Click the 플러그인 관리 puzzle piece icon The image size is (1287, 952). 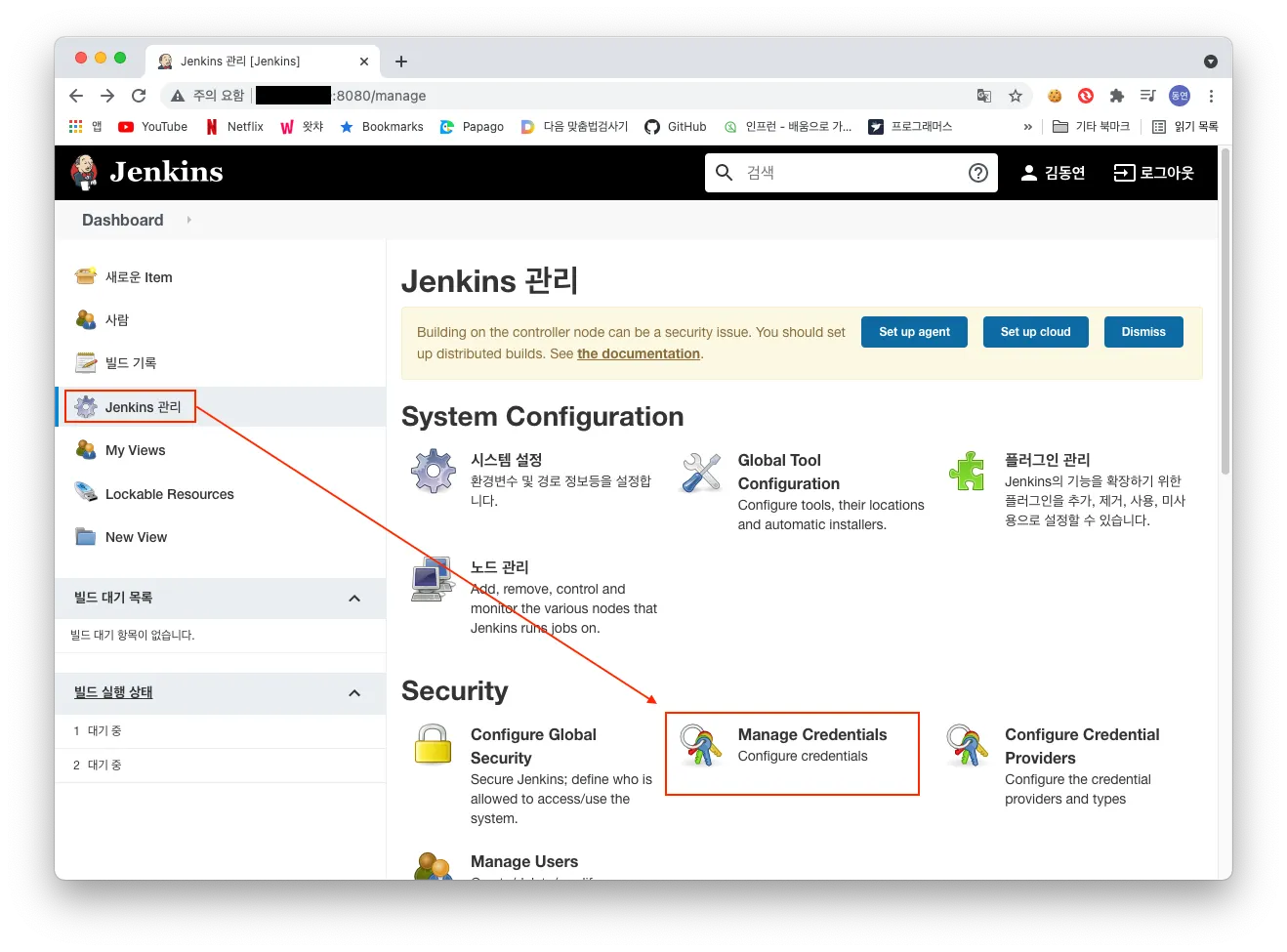tap(968, 472)
